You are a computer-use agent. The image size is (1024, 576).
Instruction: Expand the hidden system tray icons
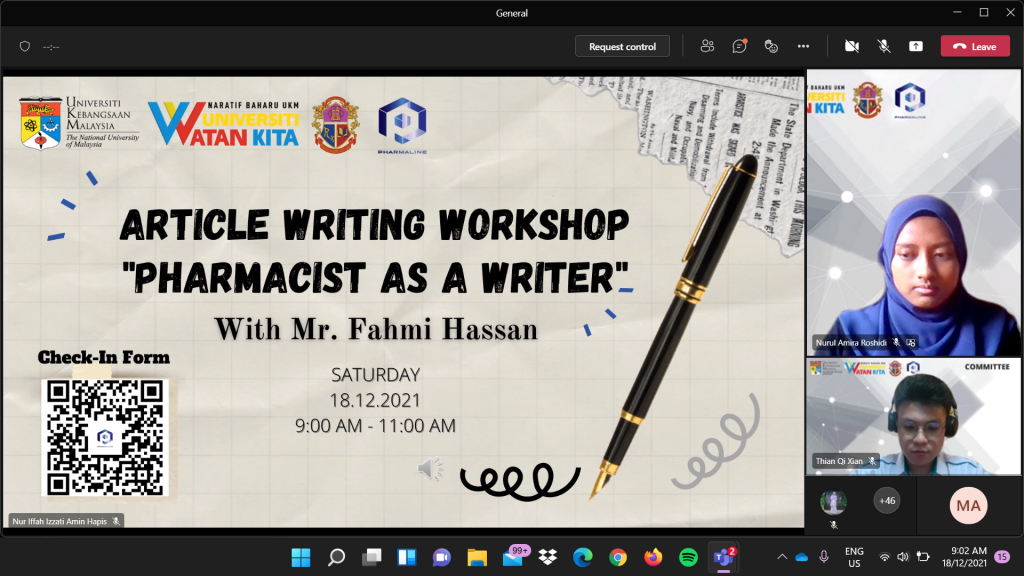782,557
